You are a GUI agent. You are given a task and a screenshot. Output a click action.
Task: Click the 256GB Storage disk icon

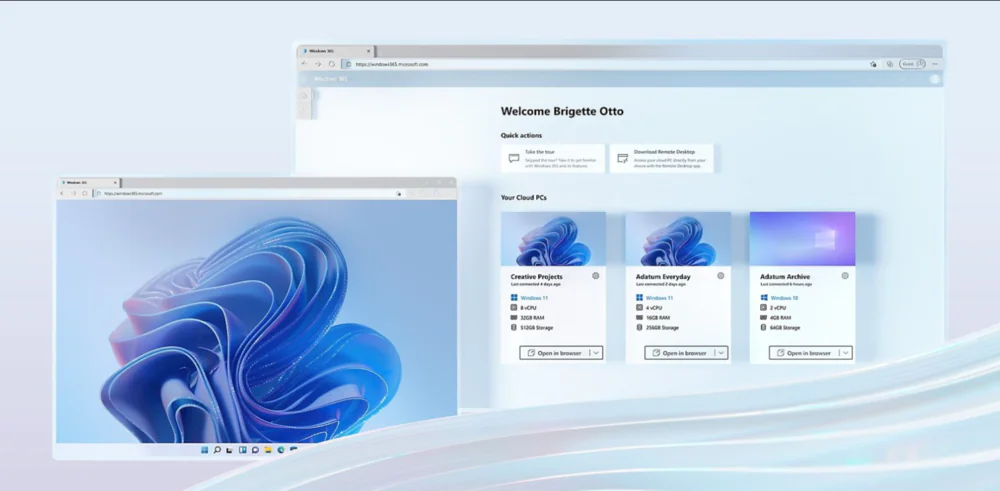pyautogui.click(x=639, y=328)
